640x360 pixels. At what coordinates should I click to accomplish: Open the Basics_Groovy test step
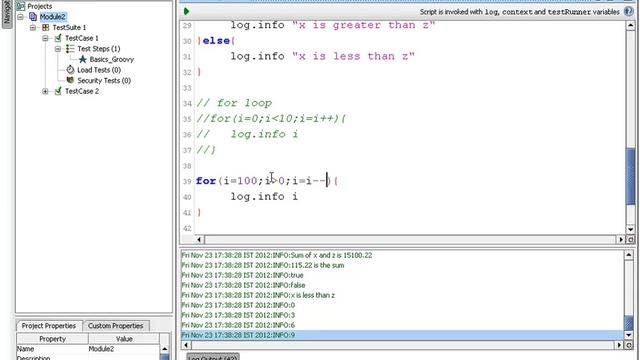pyautogui.click(x=112, y=59)
